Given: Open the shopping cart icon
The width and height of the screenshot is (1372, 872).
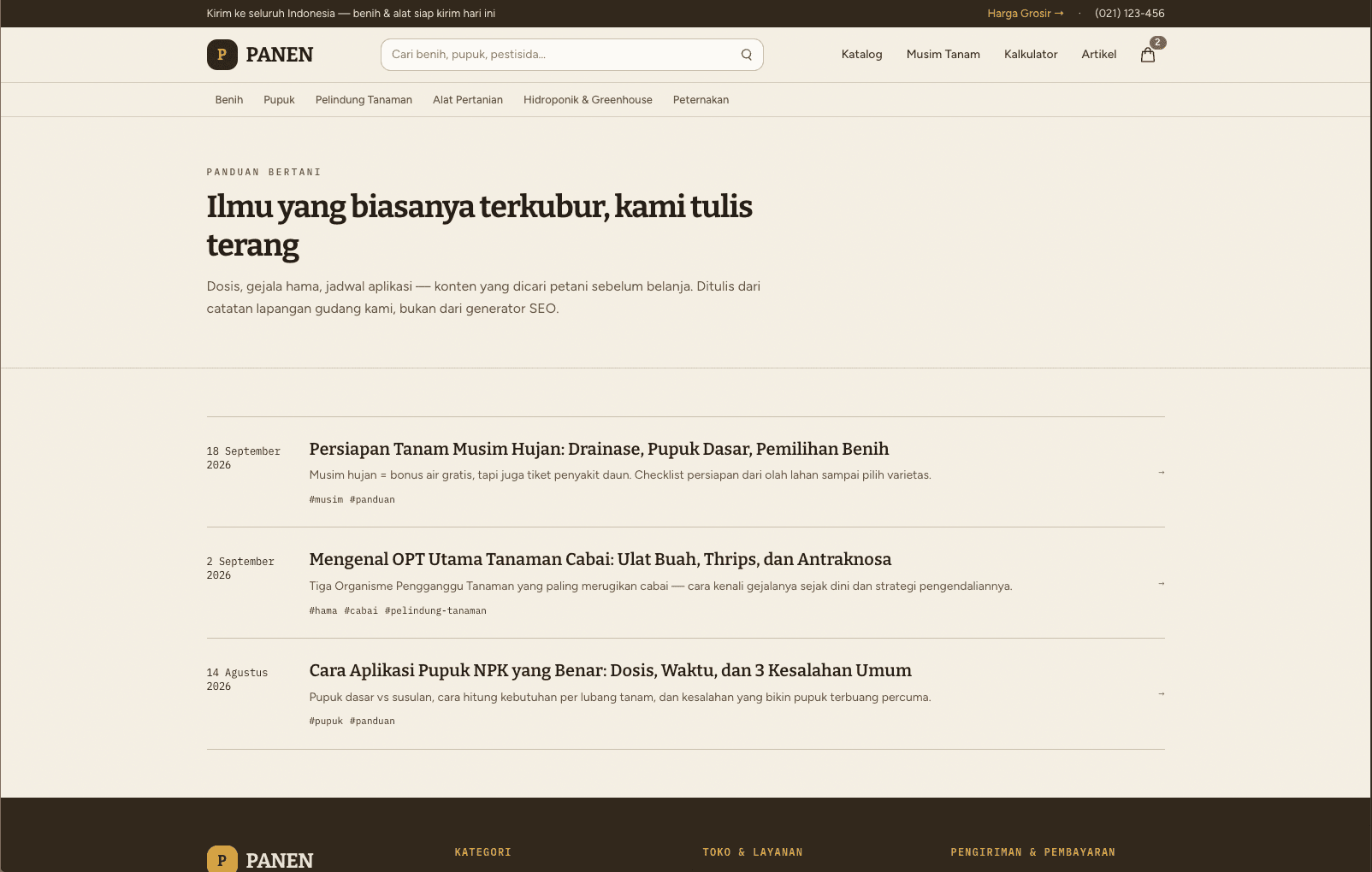Looking at the screenshot, I should [1148, 55].
